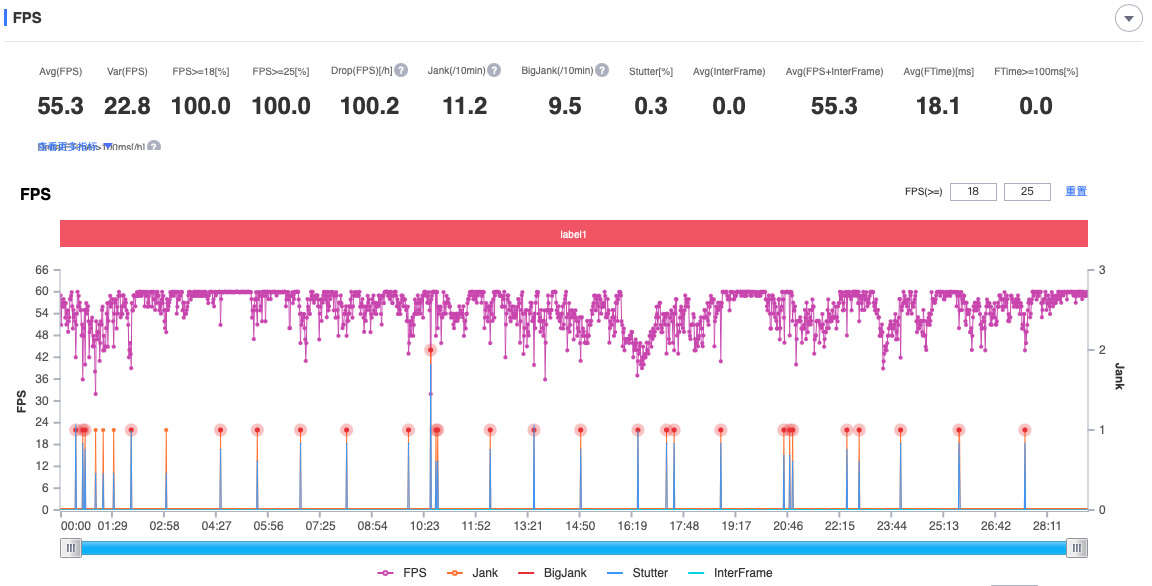Click the right handle of the time range slider

point(1076,548)
